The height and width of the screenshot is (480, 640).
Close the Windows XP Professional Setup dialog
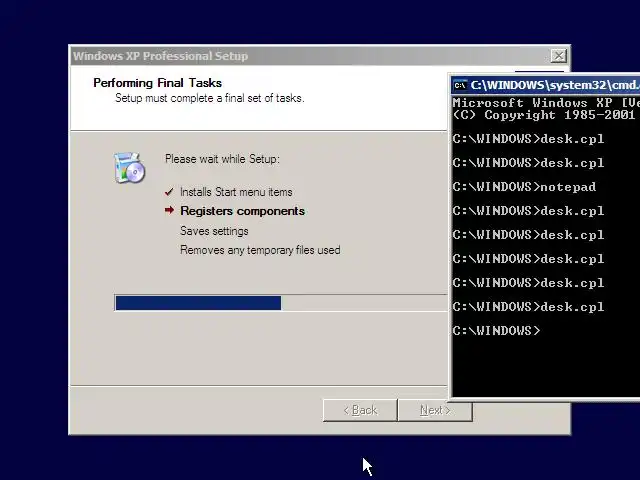pos(558,56)
